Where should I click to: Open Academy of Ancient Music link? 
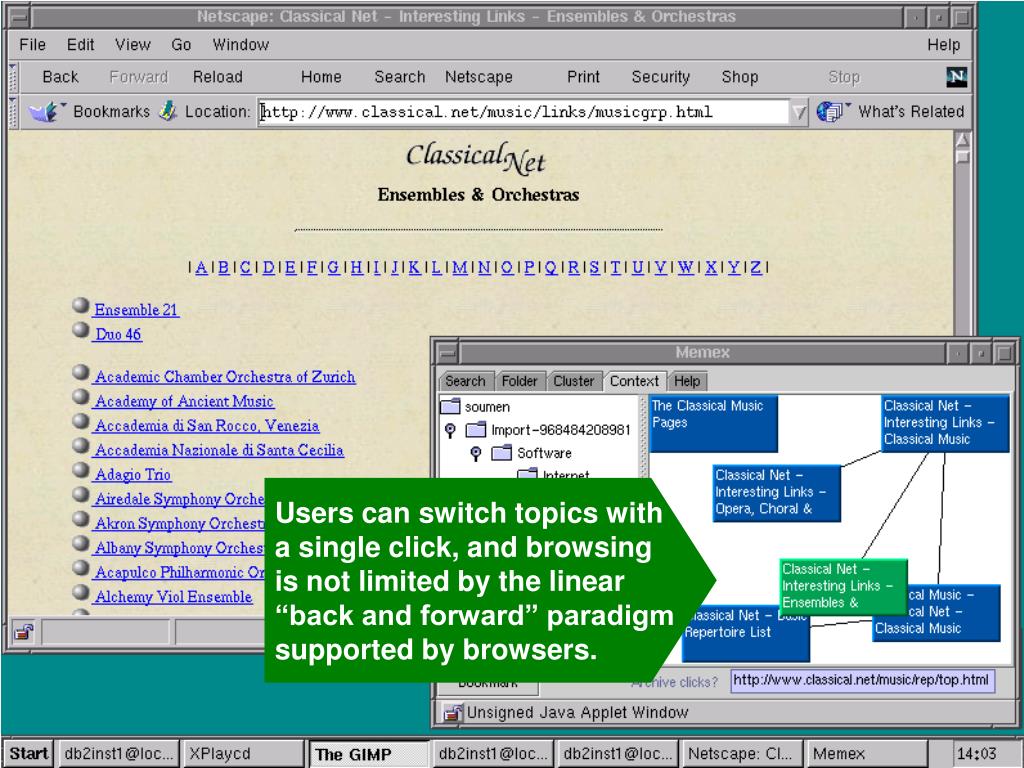coord(184,401)
